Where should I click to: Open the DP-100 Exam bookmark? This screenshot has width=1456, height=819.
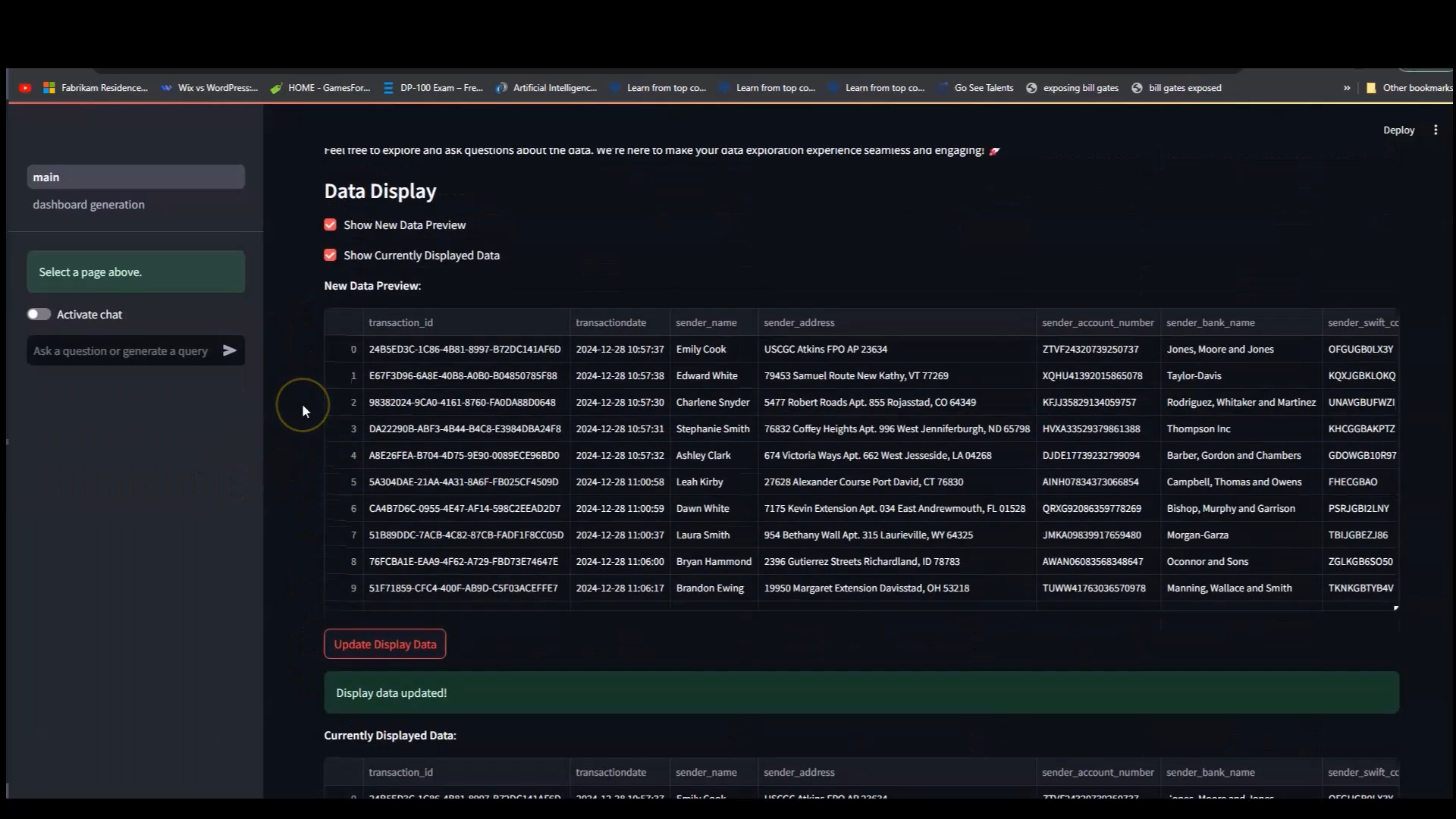432,88
